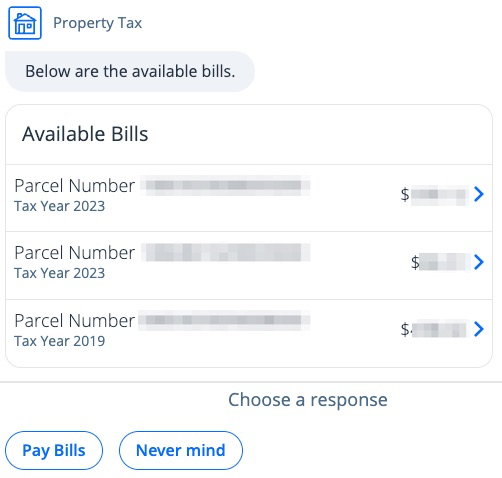Click the 'Choose a response' prompt text

pyautogui.click(x=308, y=400)
